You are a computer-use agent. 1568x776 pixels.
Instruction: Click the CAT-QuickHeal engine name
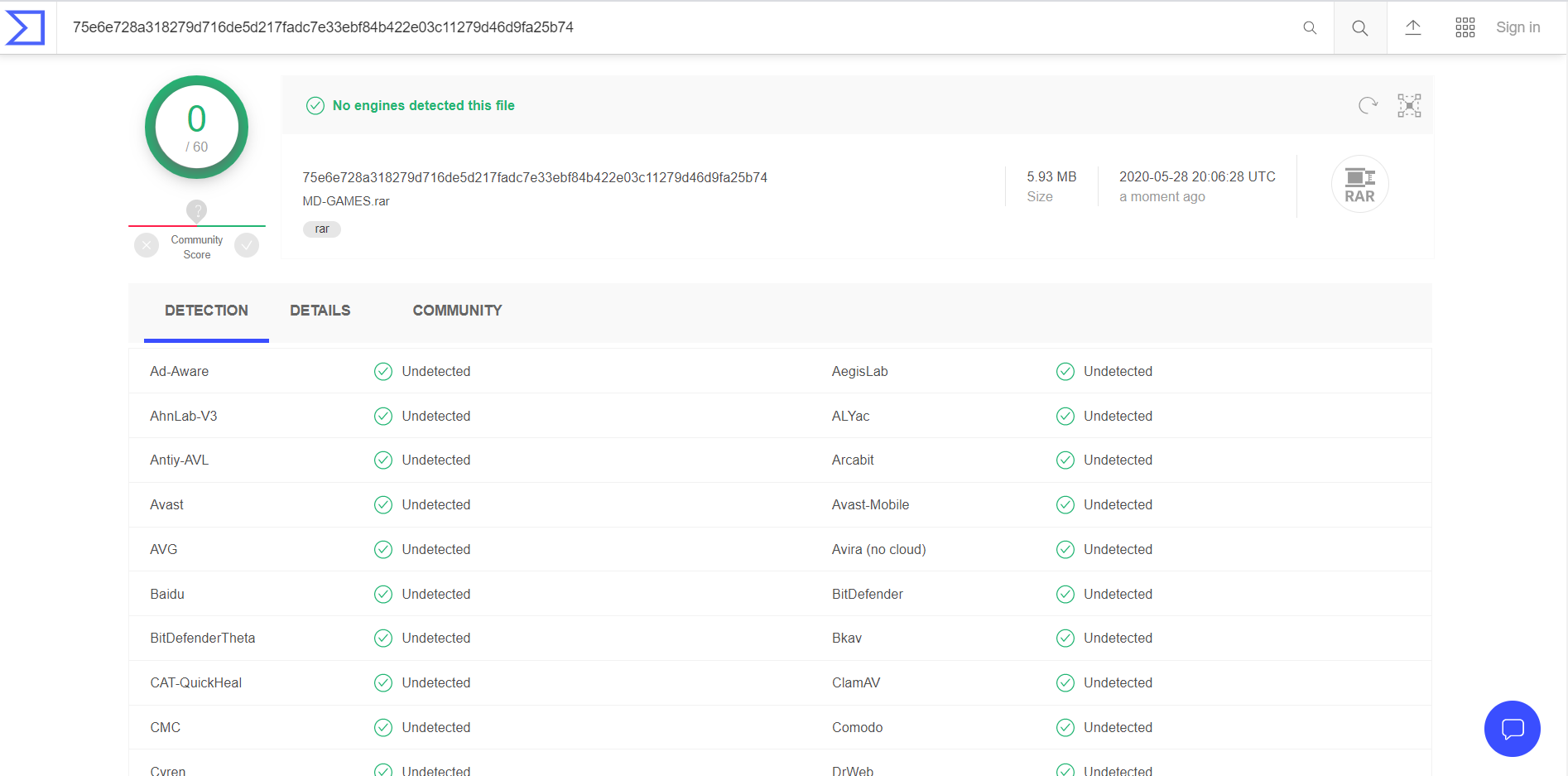pyautogui.click(x=196, y=682)
